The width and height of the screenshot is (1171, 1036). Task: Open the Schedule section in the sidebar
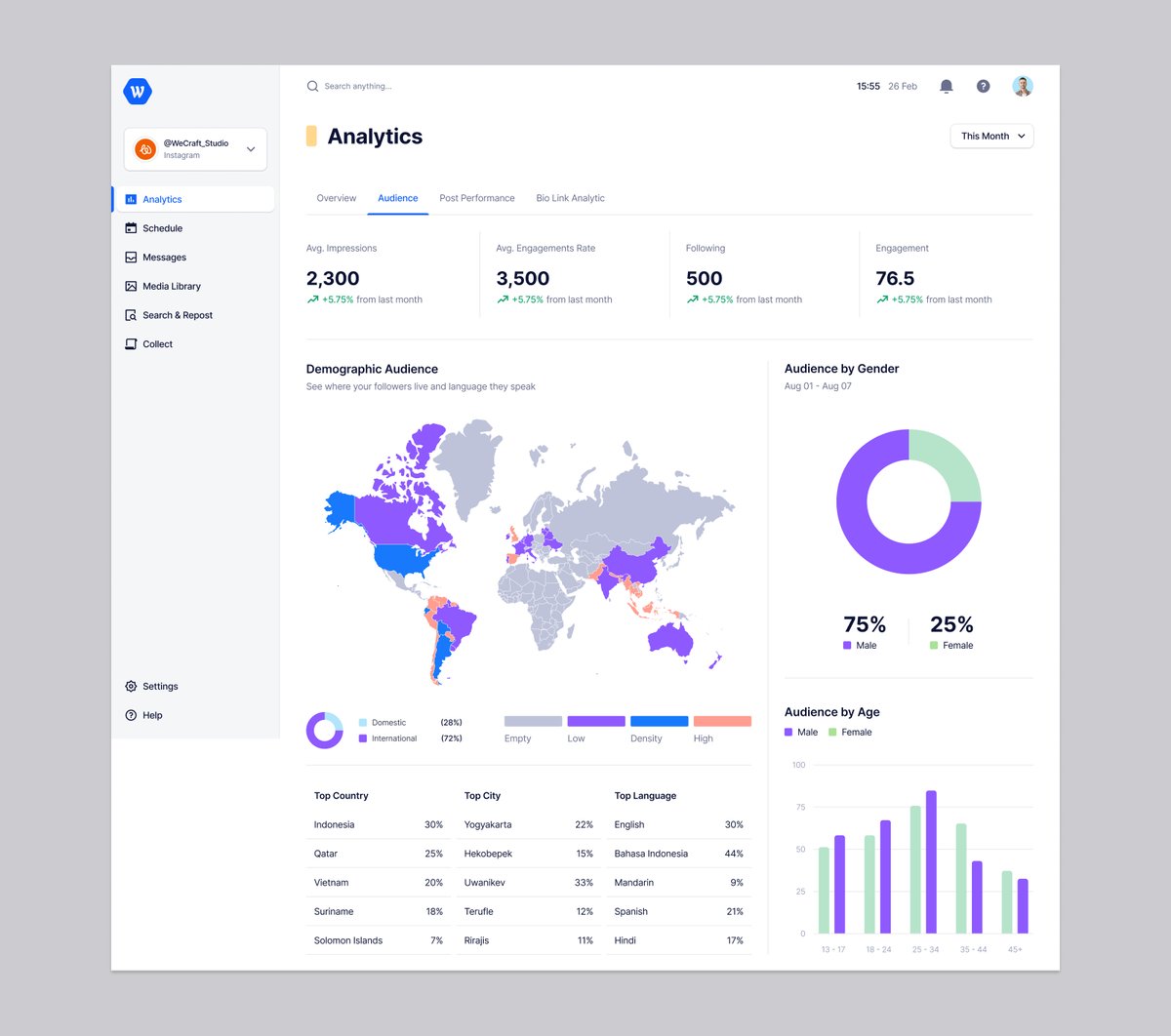162,227
